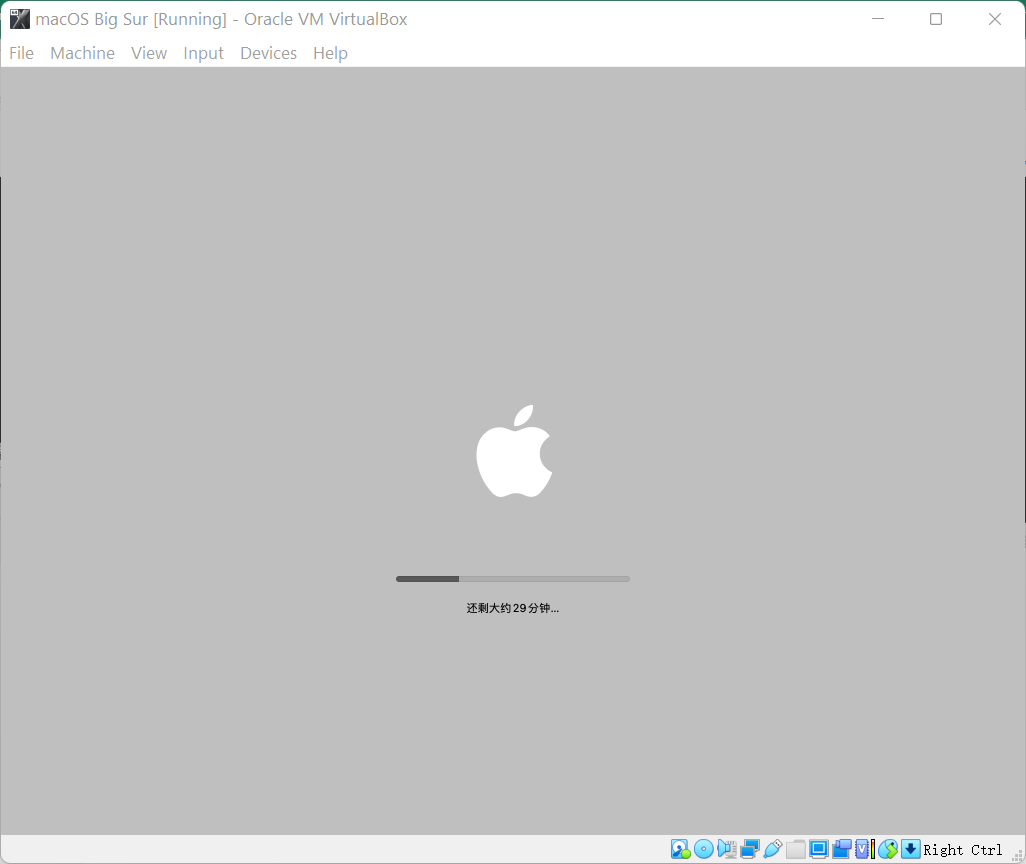
Task: Click the audio indicator icon
Action: pos(726,850)
